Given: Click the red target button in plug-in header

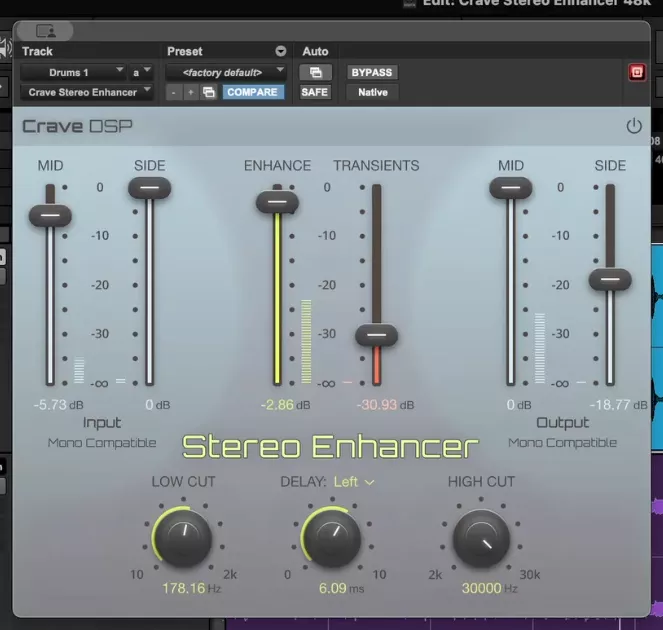Looking at the screenshot, I should point(637,72).
